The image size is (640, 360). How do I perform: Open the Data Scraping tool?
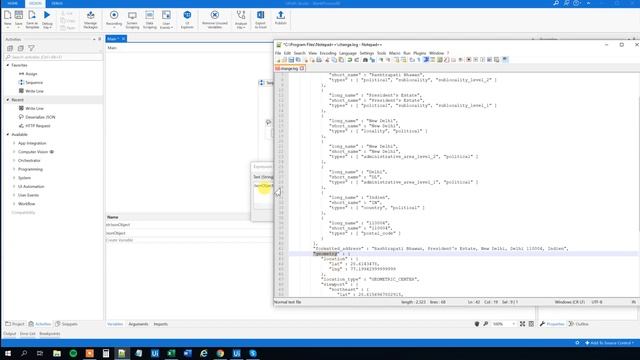click(x=149, y=20)
